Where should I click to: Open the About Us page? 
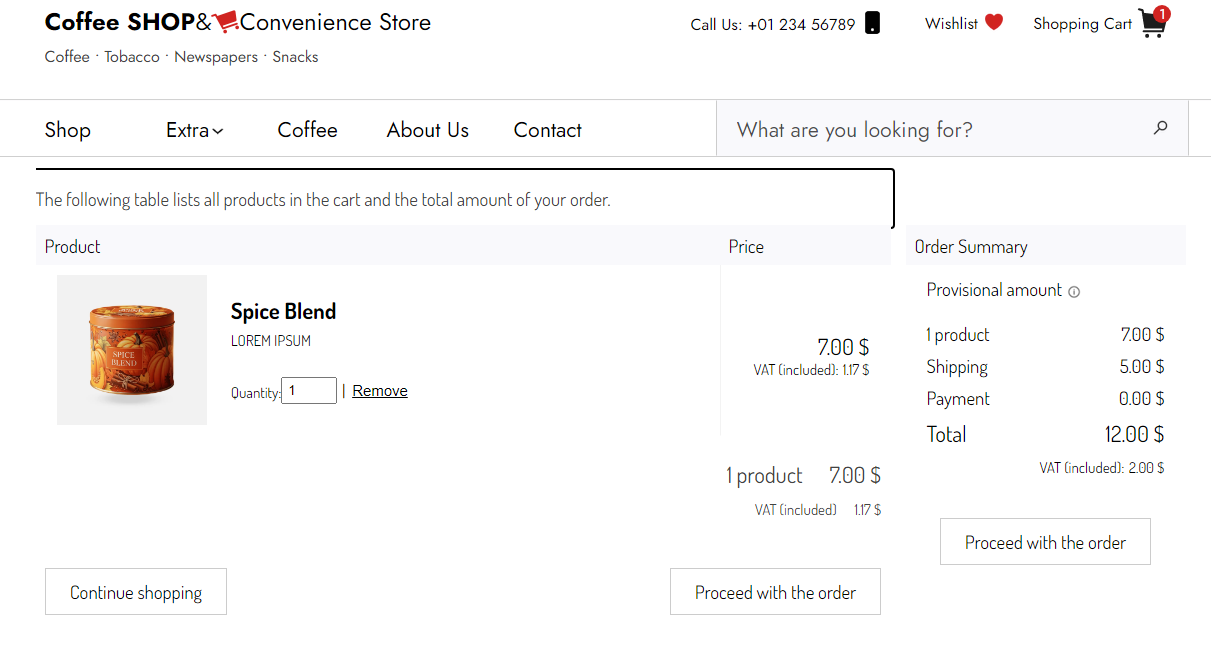tap(427, 130)
